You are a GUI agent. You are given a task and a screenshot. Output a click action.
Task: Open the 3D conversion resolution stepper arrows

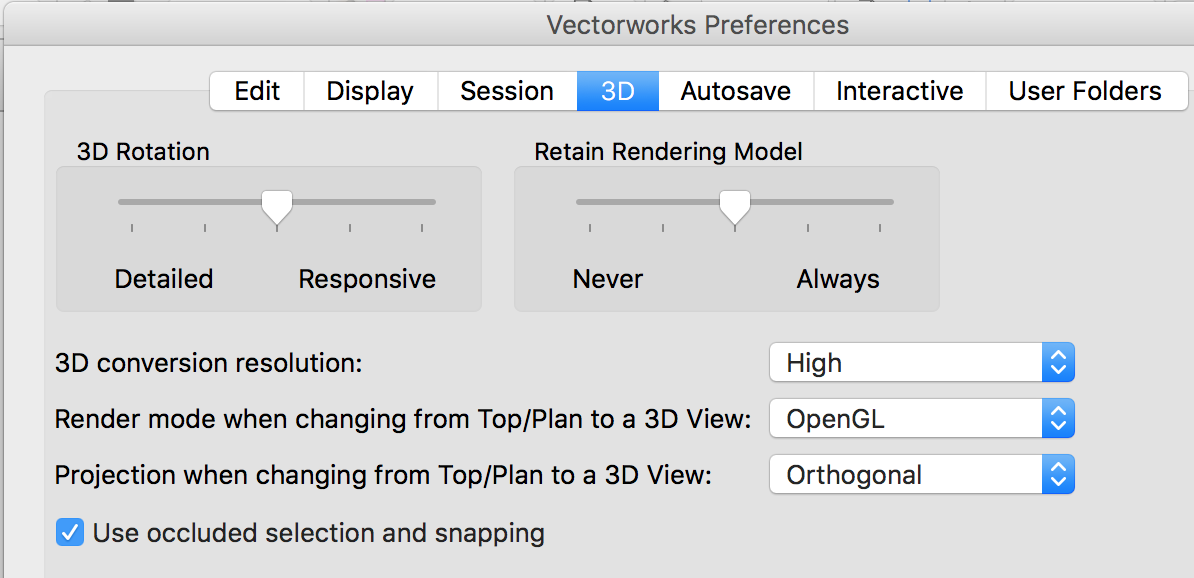(x=1058, y=362)
